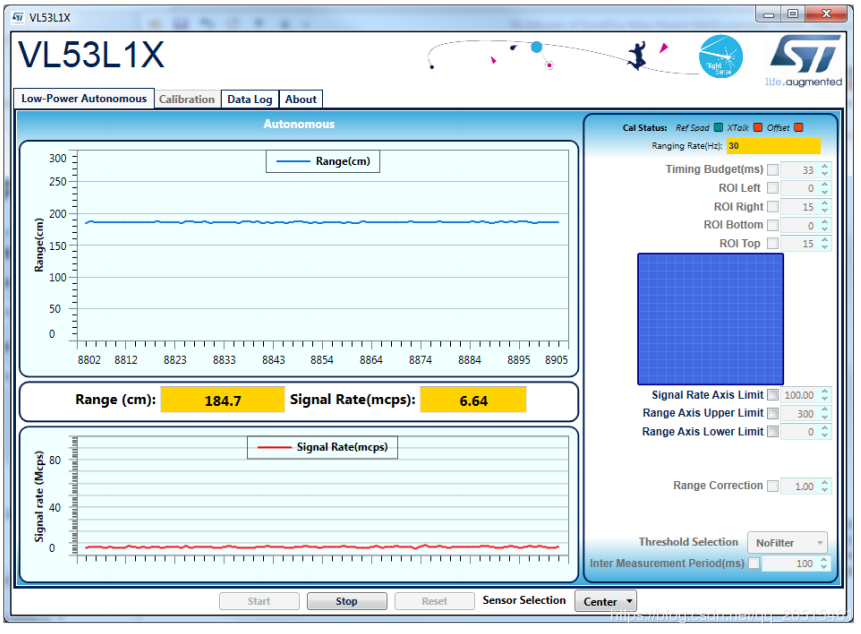
Task: Check the Range Axis Lower Limit box
Action: (x=772, y=431)
